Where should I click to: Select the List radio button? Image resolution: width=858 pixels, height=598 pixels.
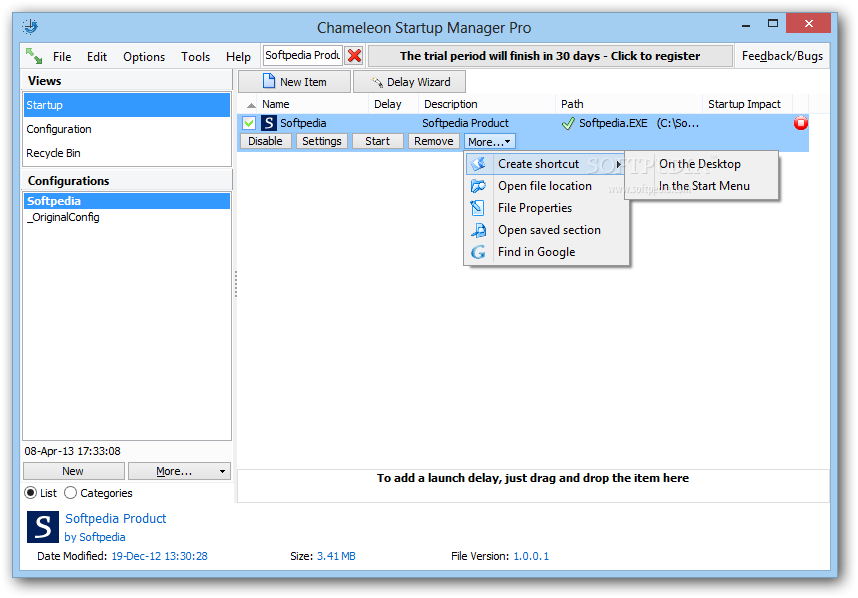(x=31, y=493)
